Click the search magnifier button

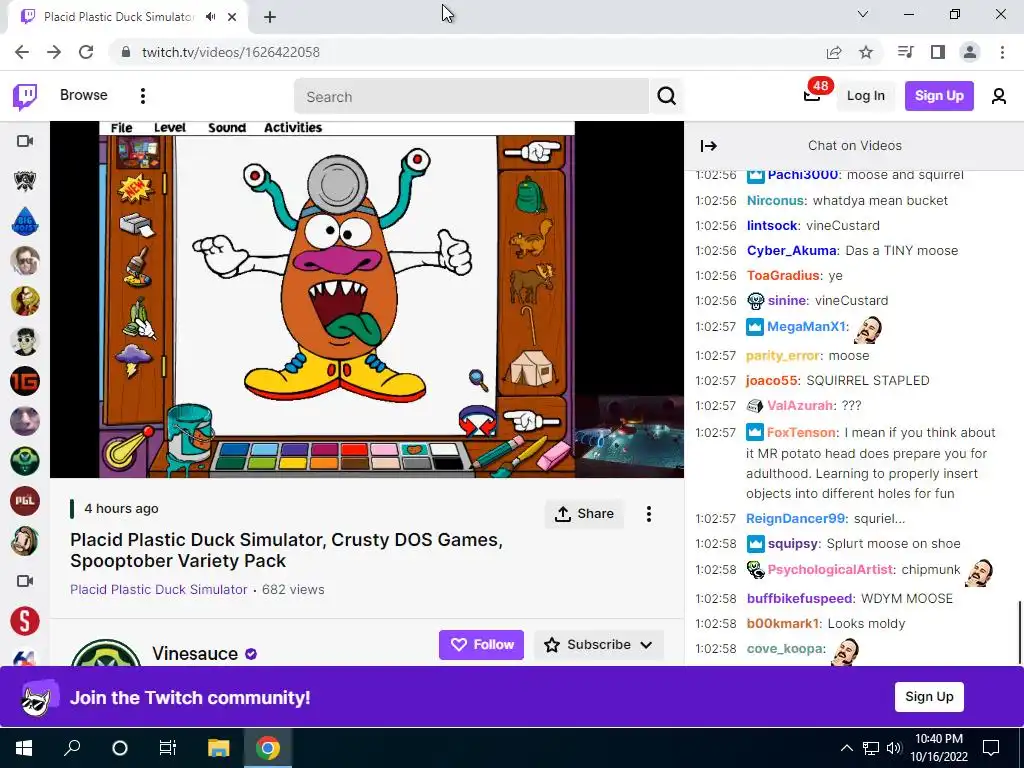click(666, 97)
